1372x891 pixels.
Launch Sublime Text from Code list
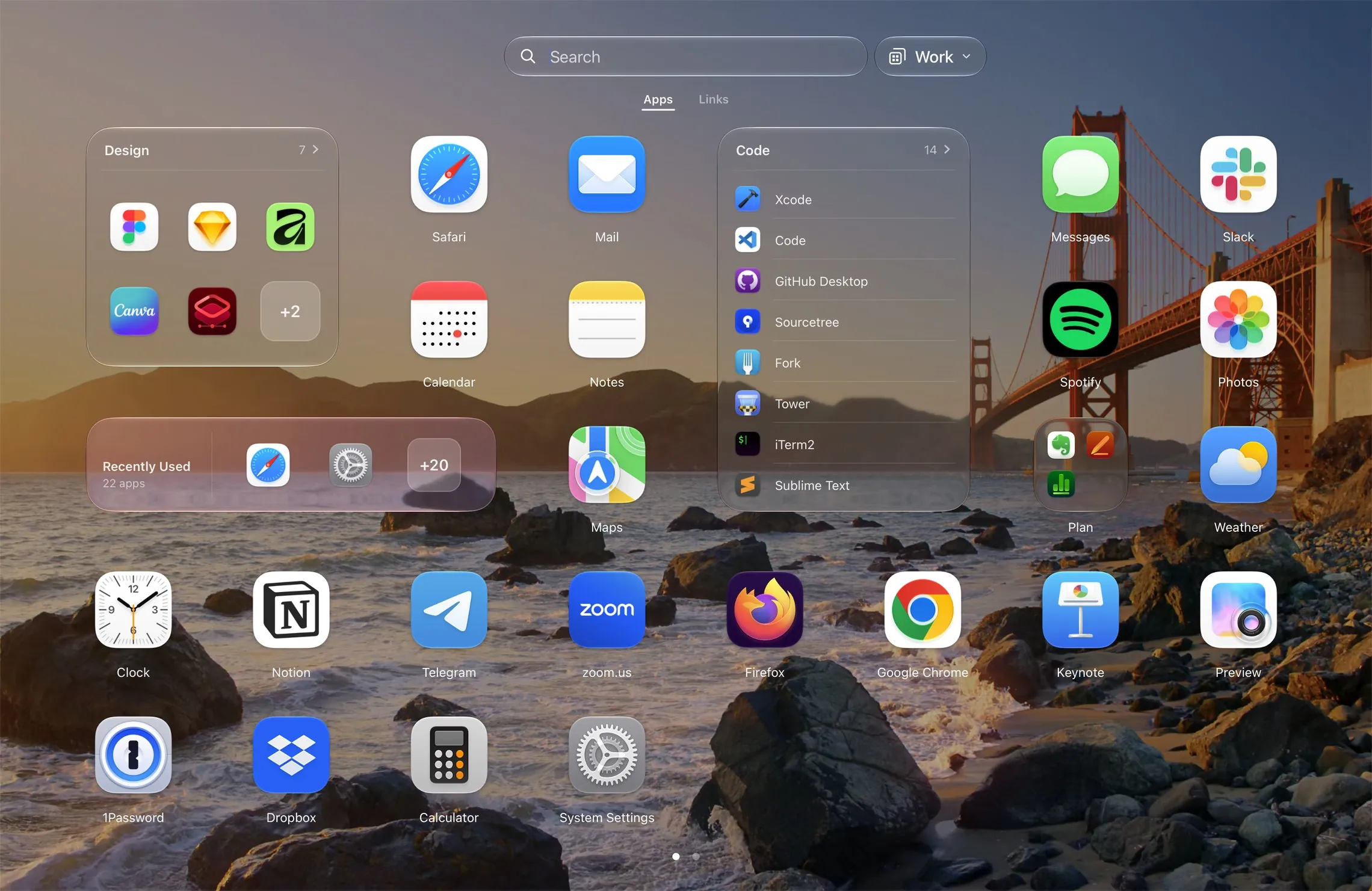click(x=844, y=486)
